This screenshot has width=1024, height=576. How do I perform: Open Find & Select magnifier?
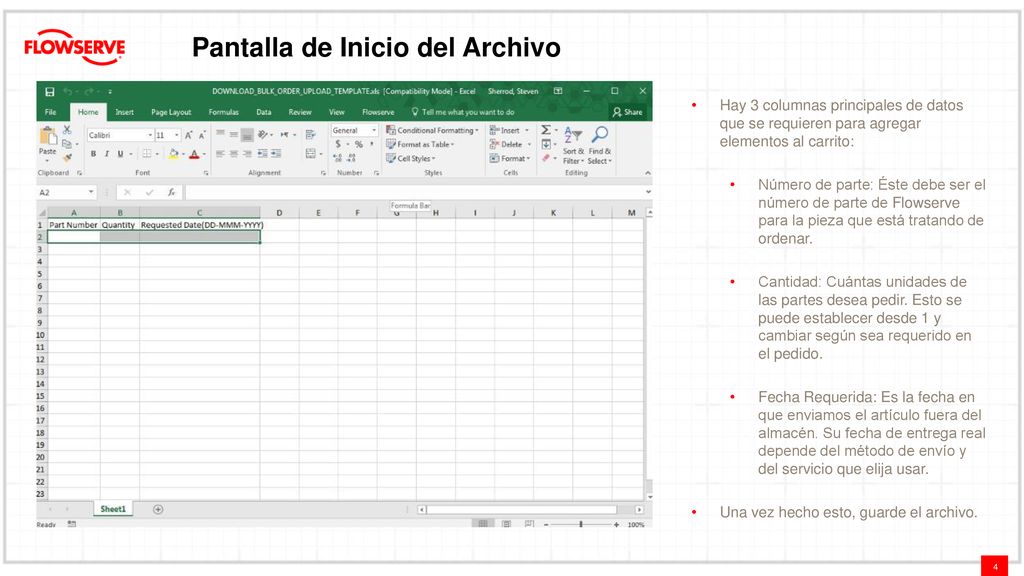tap(600, 145)
